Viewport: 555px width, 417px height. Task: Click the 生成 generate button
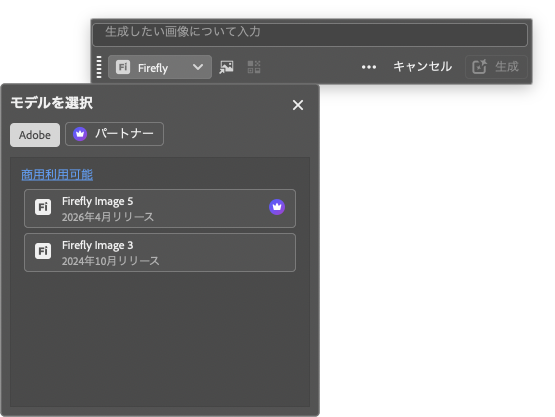coord(496,67)
